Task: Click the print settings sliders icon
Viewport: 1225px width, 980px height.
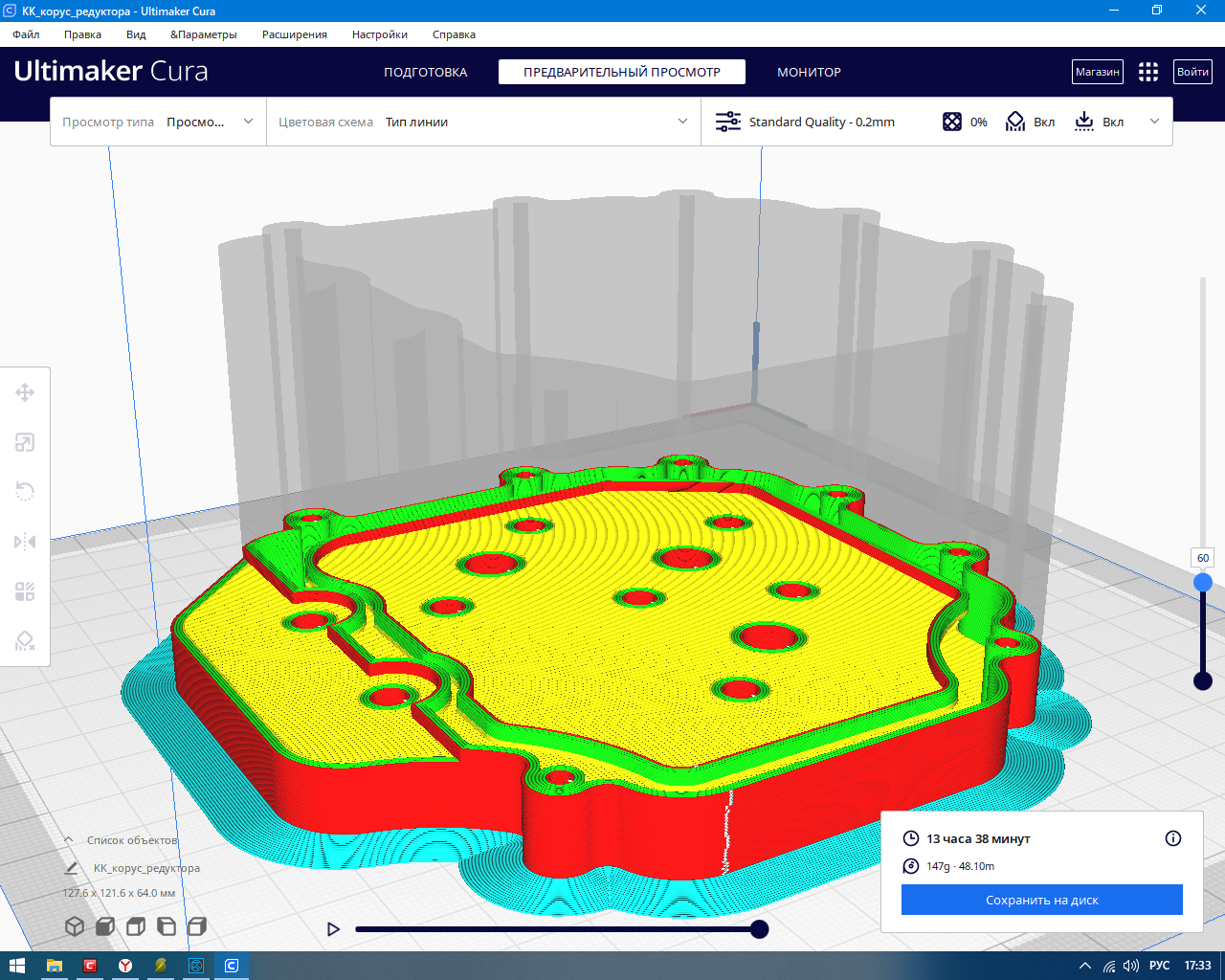Action: 728,122
